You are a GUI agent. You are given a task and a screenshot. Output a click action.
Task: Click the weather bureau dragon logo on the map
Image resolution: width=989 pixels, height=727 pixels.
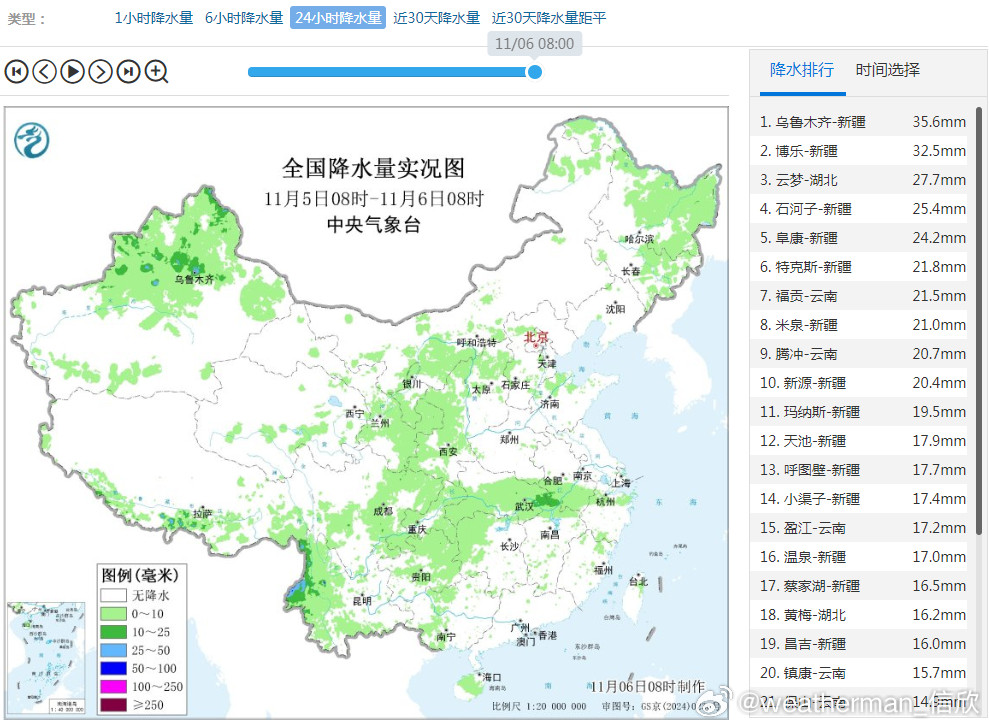pyautogui.click(x=30, y=140)
